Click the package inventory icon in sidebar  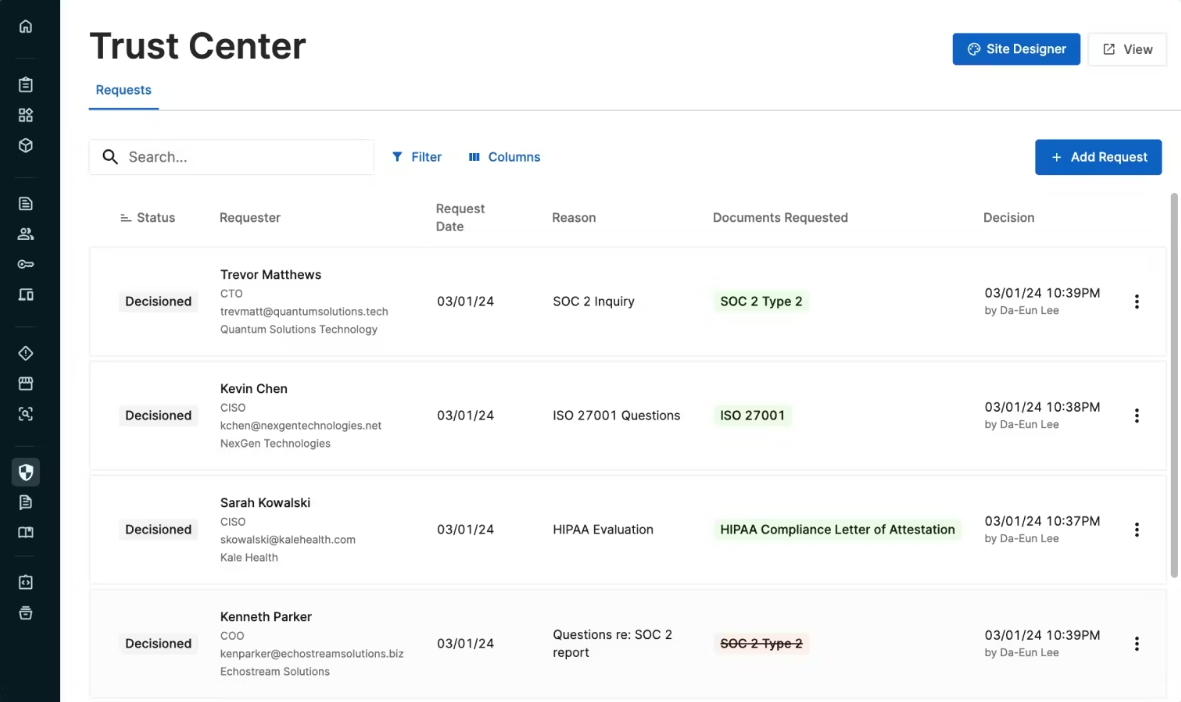click(x=25, y=145)
